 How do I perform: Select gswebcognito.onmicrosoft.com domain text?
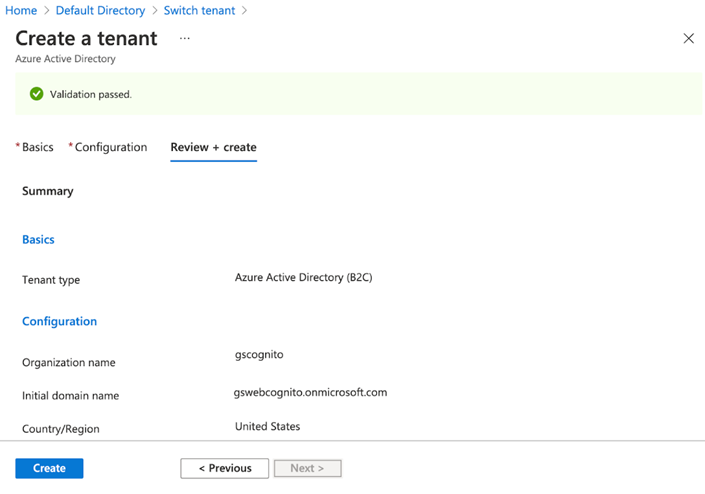310,392
